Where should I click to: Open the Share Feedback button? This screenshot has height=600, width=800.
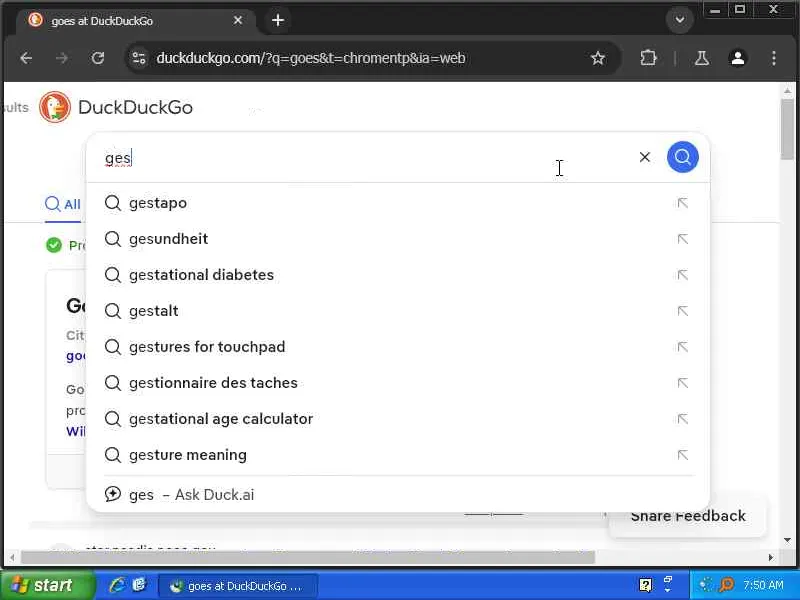(688, 516)
